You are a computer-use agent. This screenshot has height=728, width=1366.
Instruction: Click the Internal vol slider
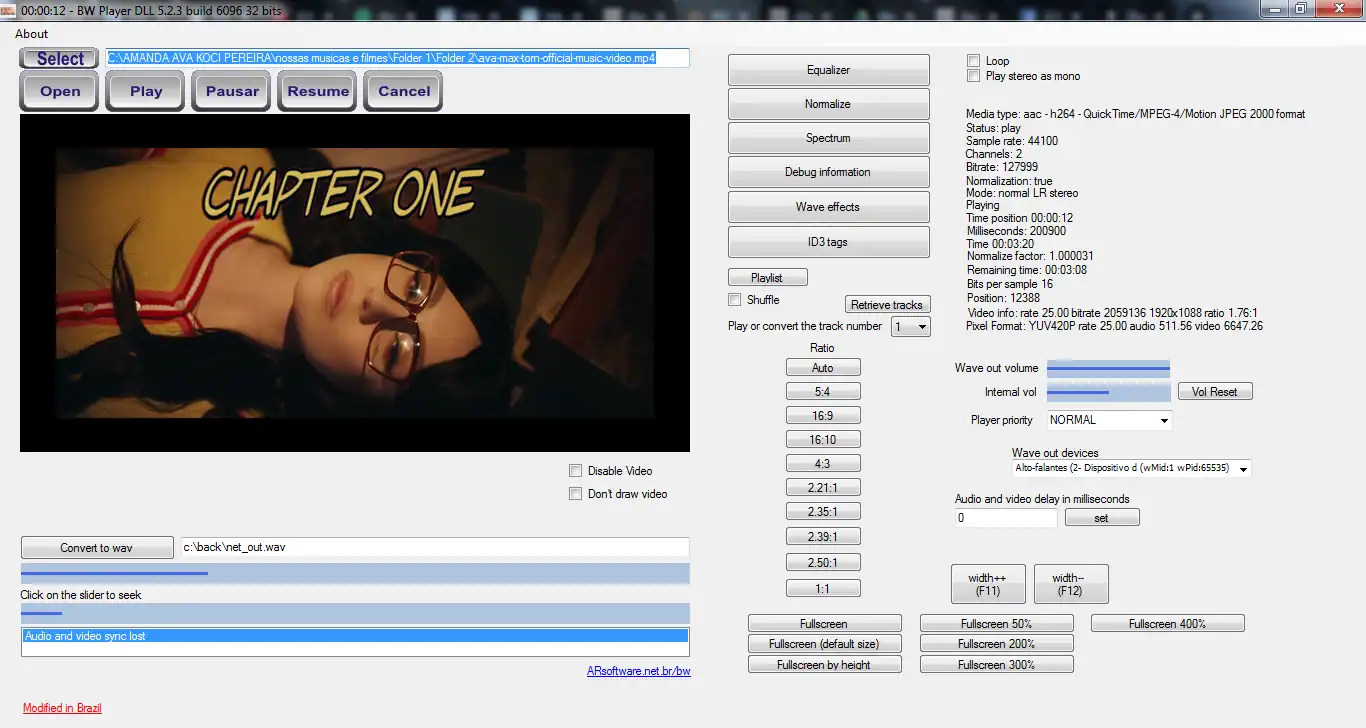pos(1108,392)
